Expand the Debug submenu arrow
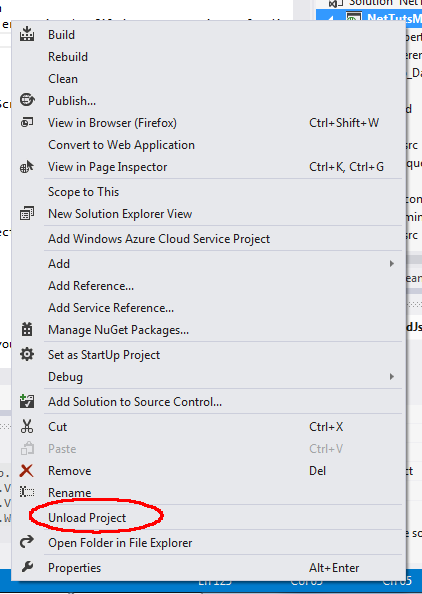The width and height of the screenshot is (422, 594). pyautogui.click(x=392, y=376)
